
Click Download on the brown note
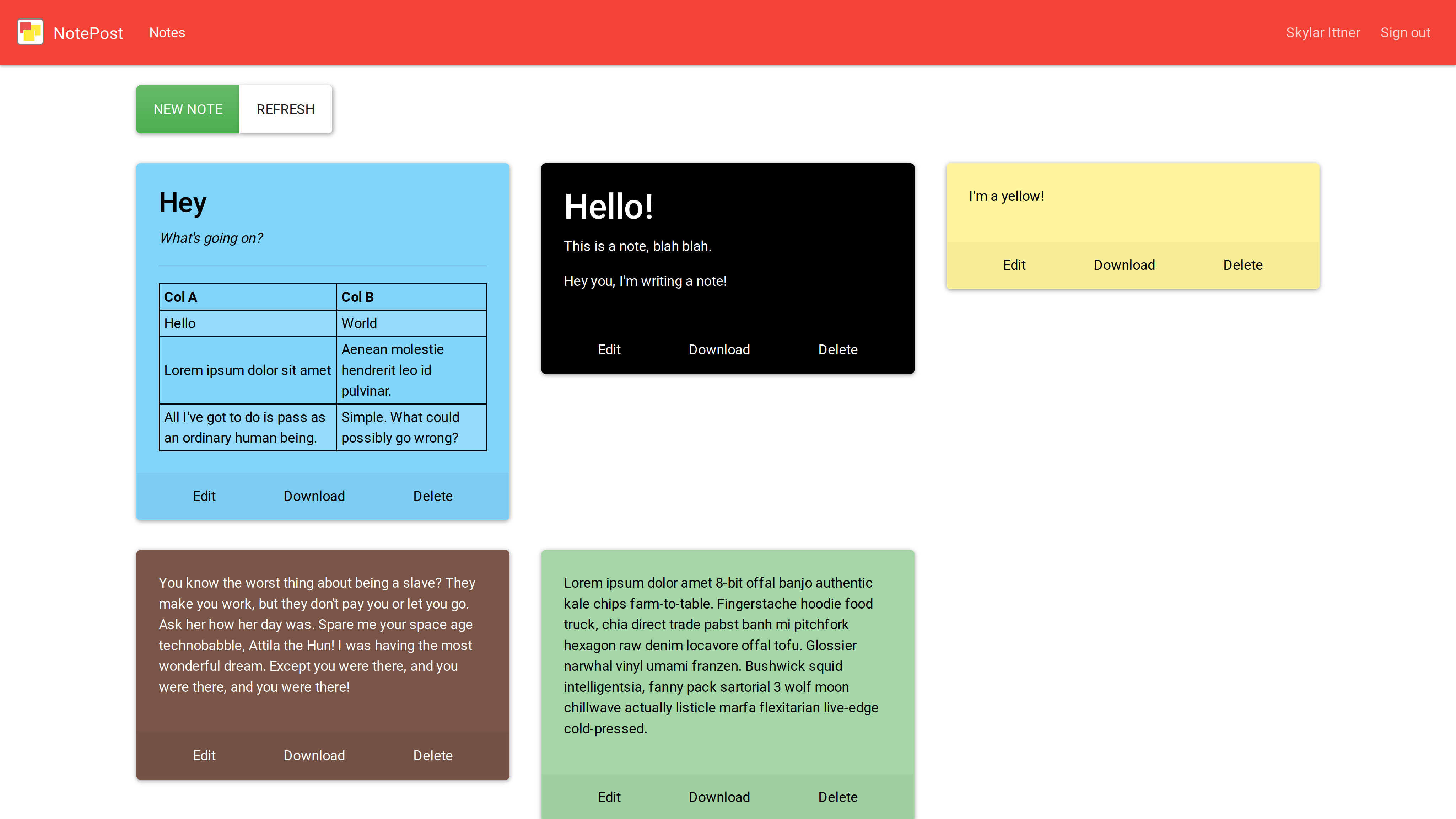click(314, 755)
